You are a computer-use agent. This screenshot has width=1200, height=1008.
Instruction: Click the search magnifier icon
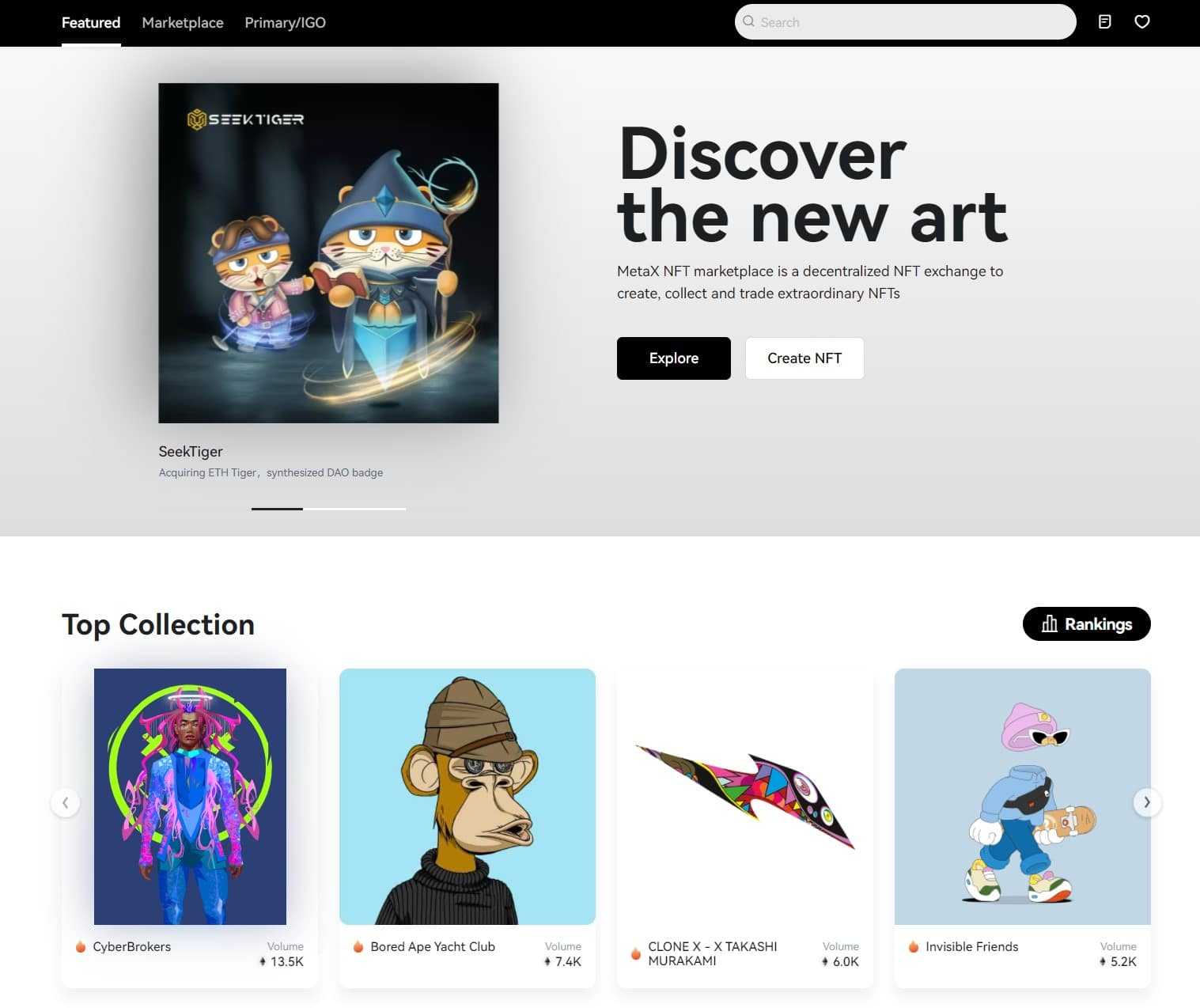tap(748, 21)
